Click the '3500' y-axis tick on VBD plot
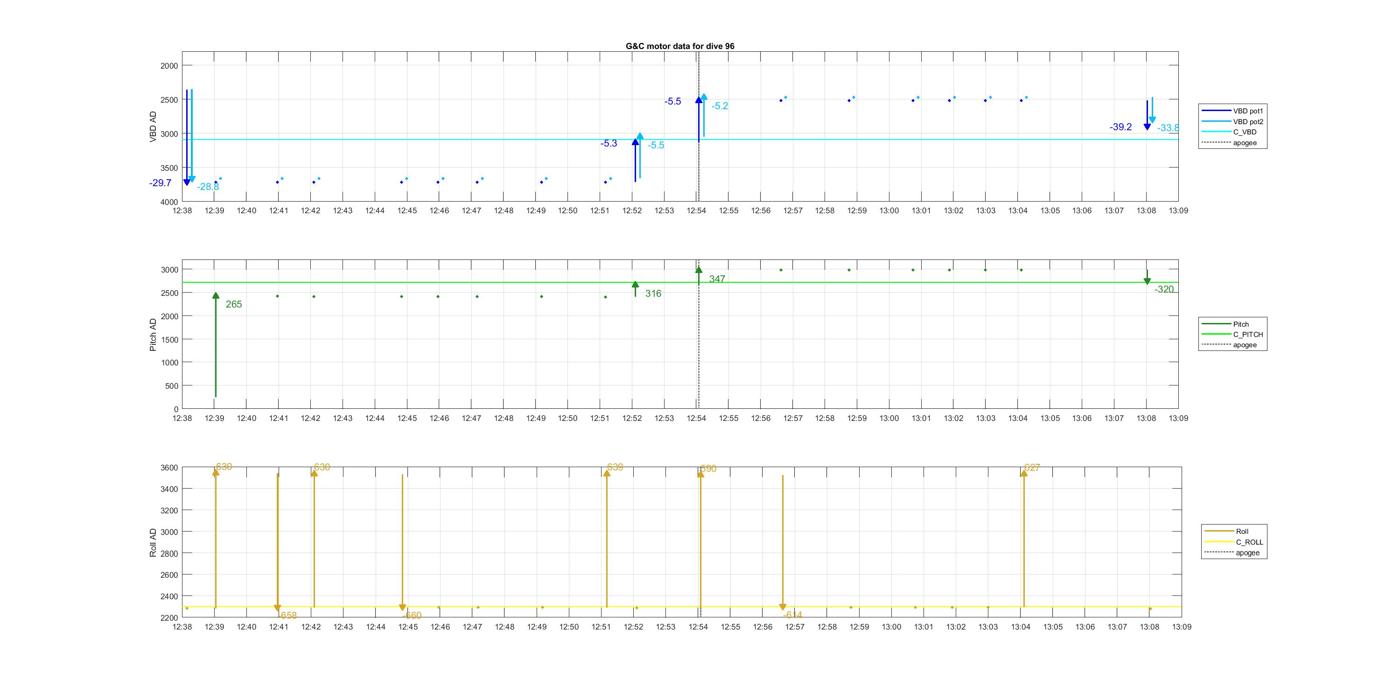Image resolution: width=1400 pixels, height=693 pixels. point(169,168)
